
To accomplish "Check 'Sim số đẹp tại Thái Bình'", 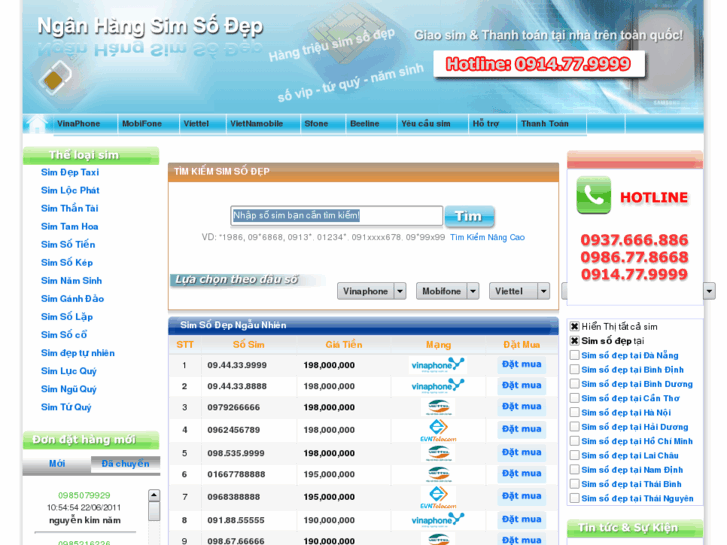I will [x=574, y=484].
